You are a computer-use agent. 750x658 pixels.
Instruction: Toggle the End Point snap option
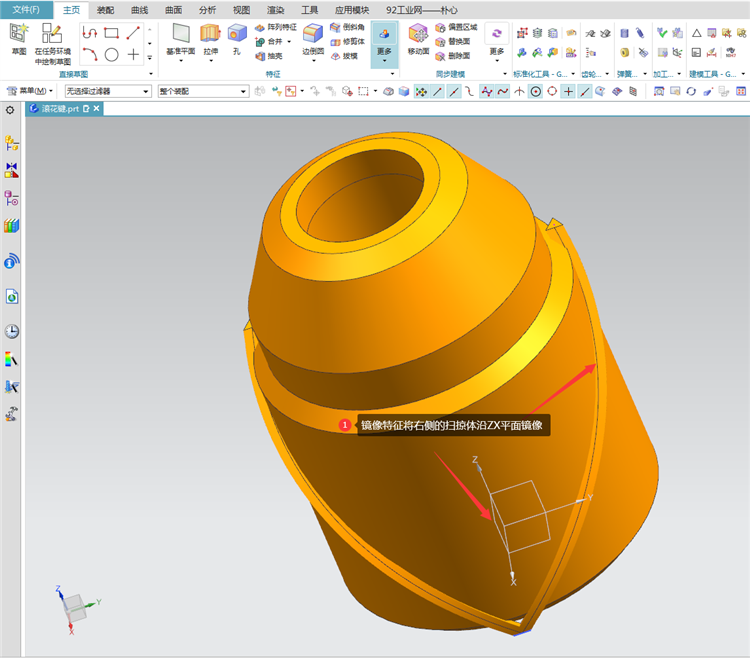(438, 91)
